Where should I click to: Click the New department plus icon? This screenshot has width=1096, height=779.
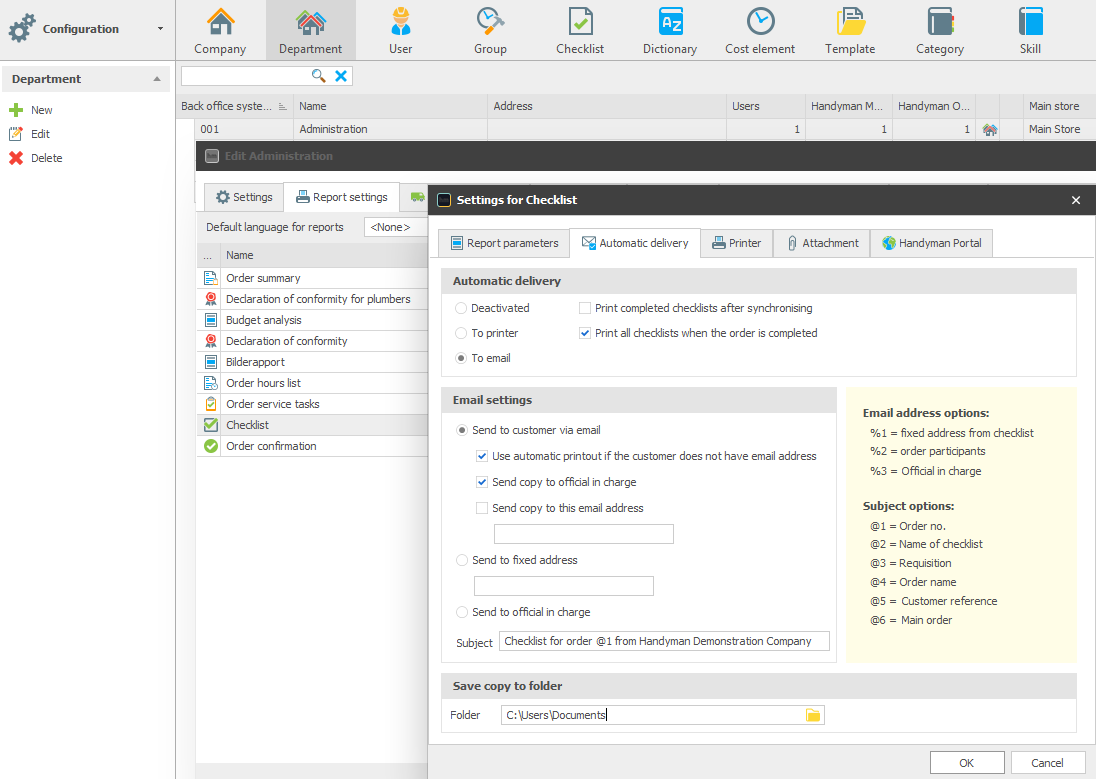(x=16, y=110)
